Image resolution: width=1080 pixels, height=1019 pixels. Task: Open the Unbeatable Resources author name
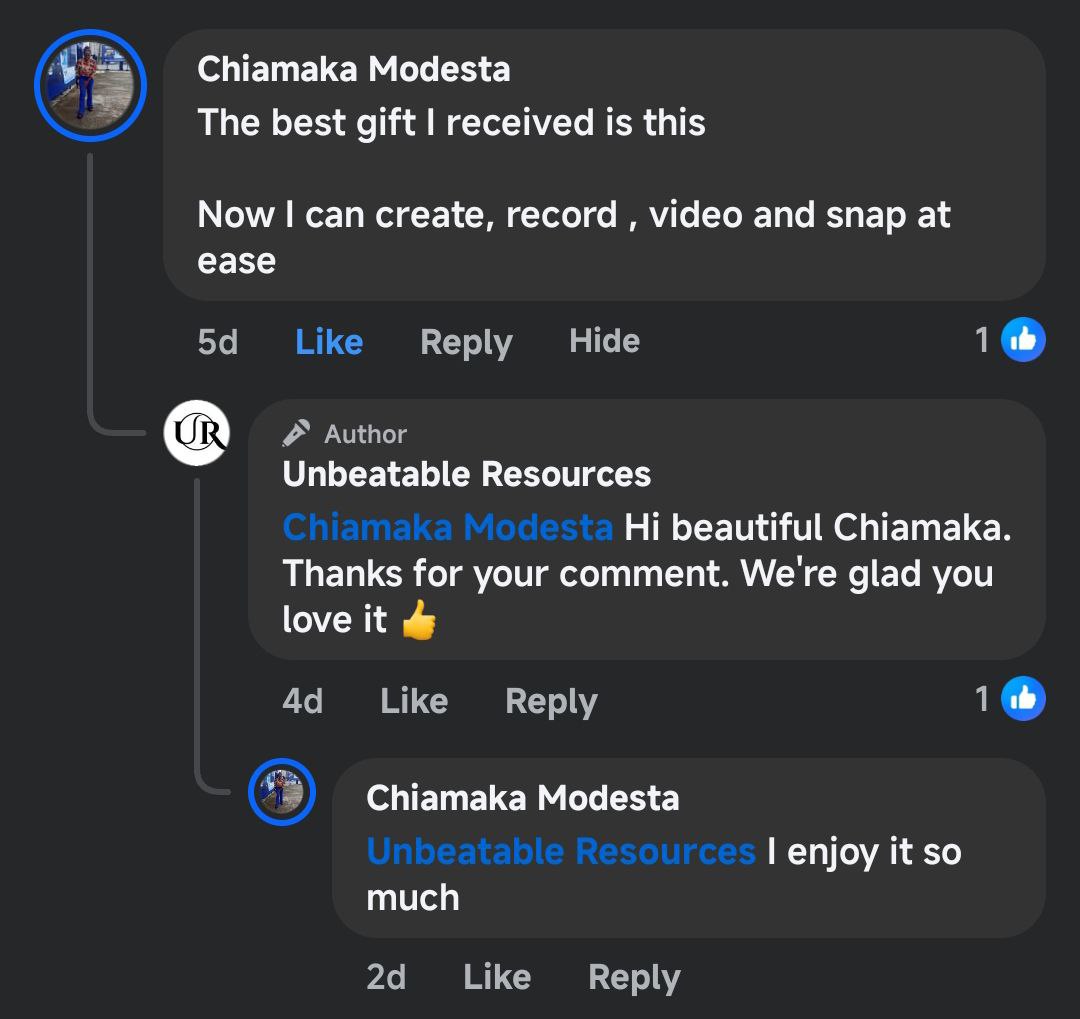pos(467,474)
